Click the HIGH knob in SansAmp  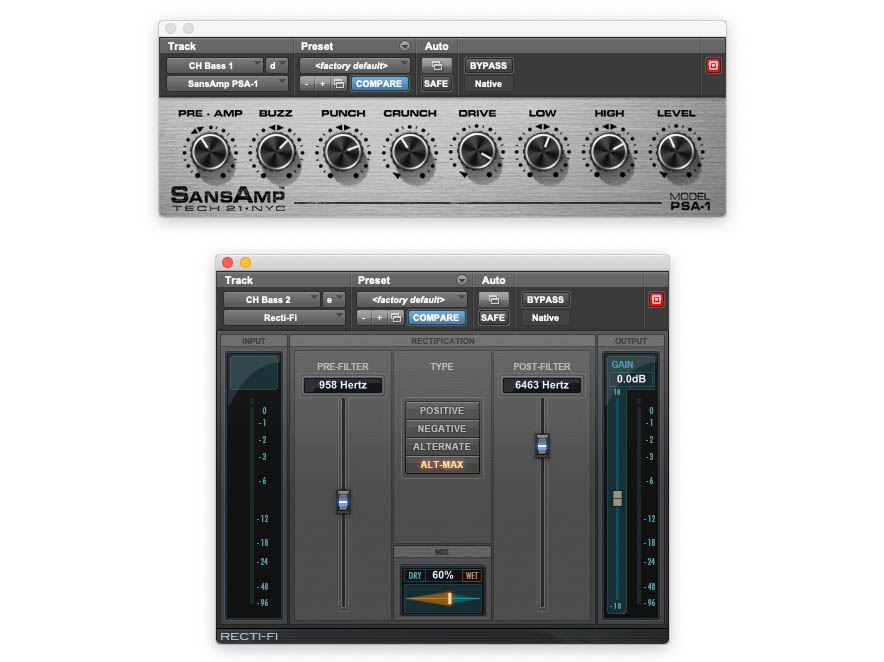click(609, 152)
